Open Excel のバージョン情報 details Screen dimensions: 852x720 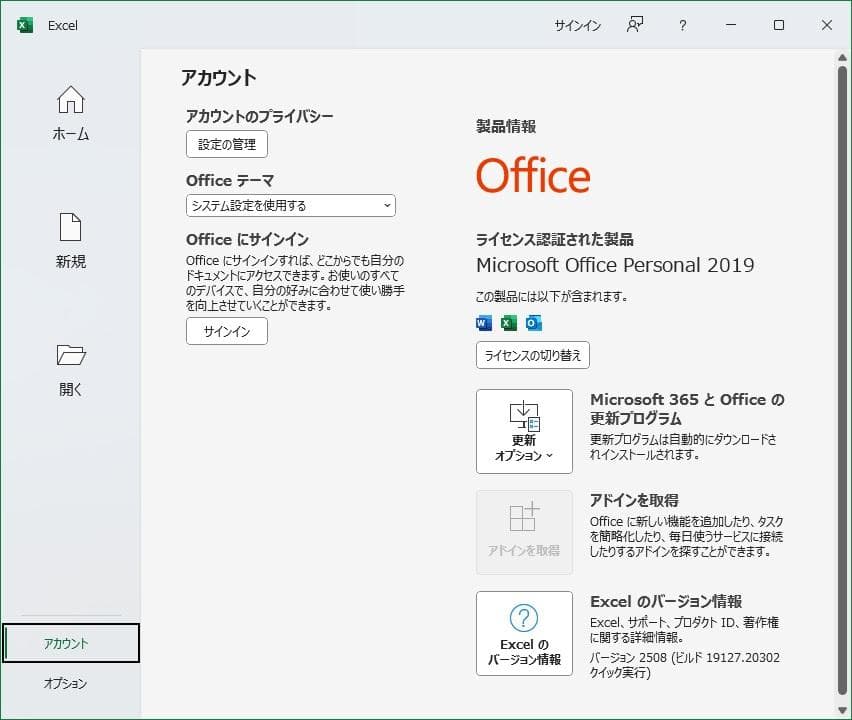tap(524, 633)
